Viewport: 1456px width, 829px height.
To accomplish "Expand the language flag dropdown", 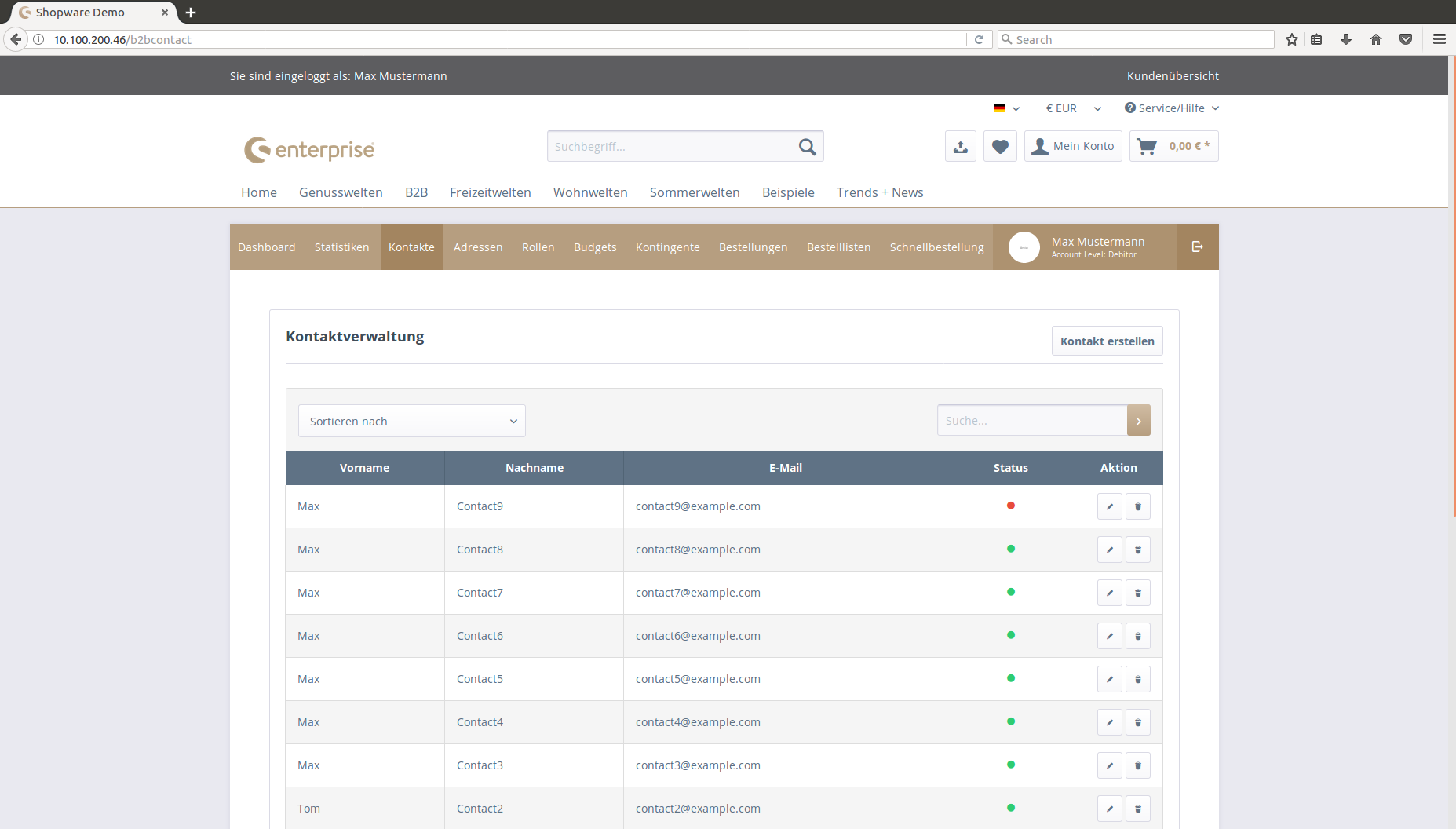I will 1006,108.
